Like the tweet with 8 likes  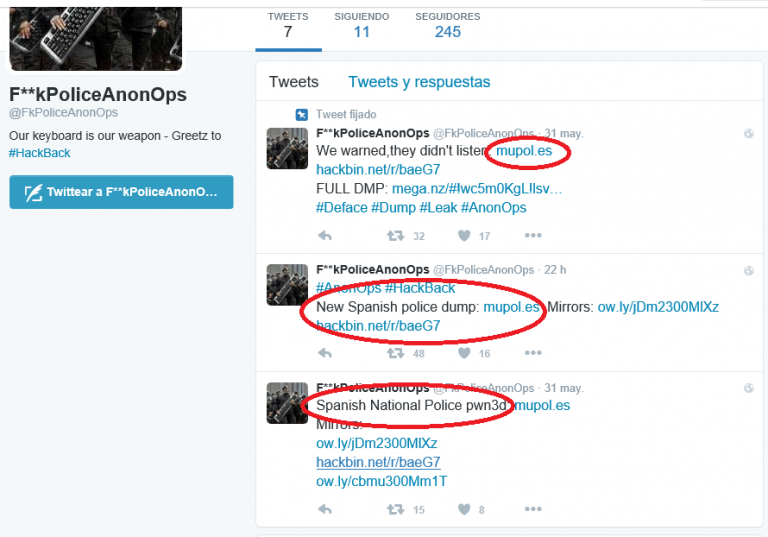click(464, 509)
